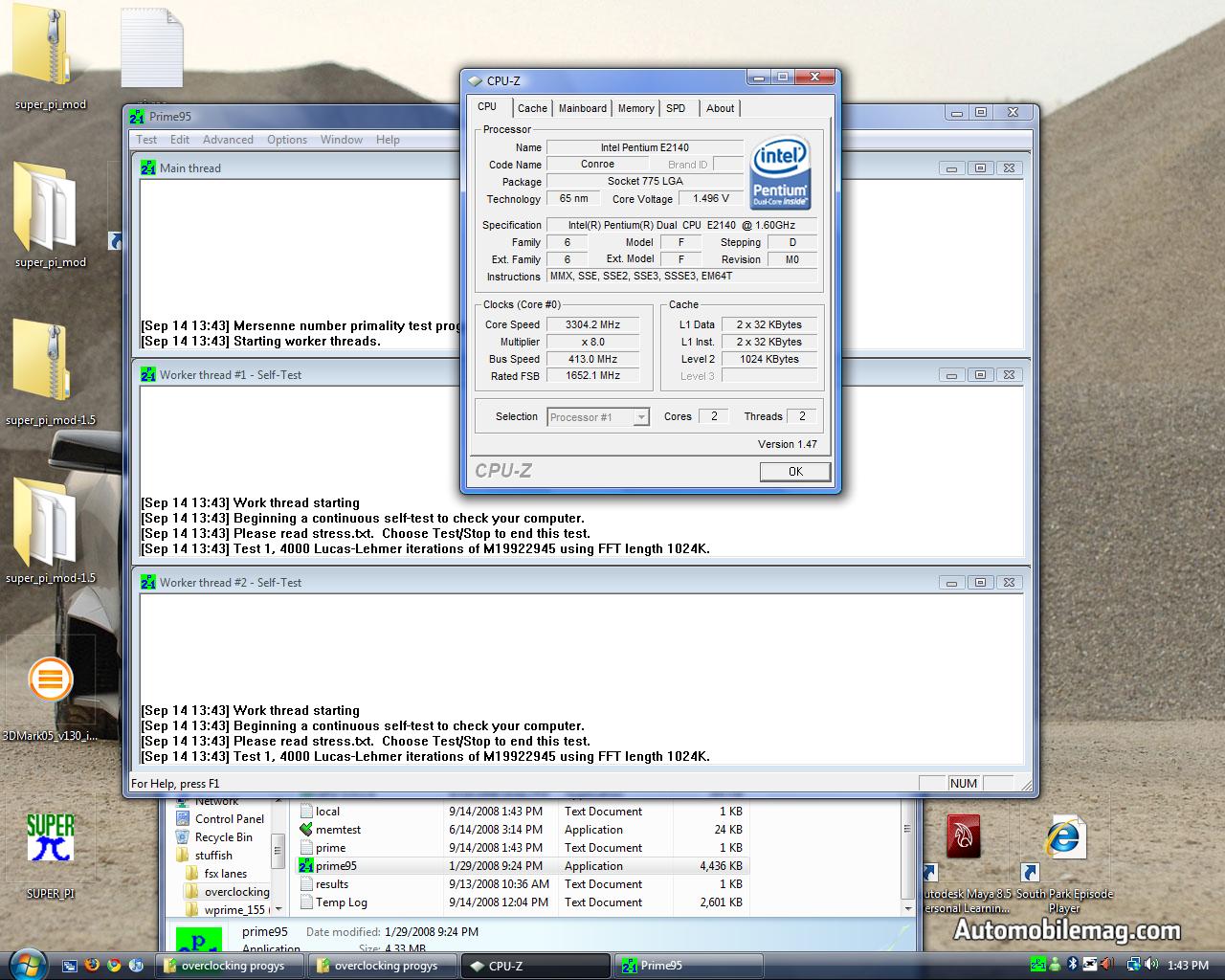This screenshot has width=1225, height=980.
Task: Open Advanced menu in Prime95
Action: (x=228, y=140)
